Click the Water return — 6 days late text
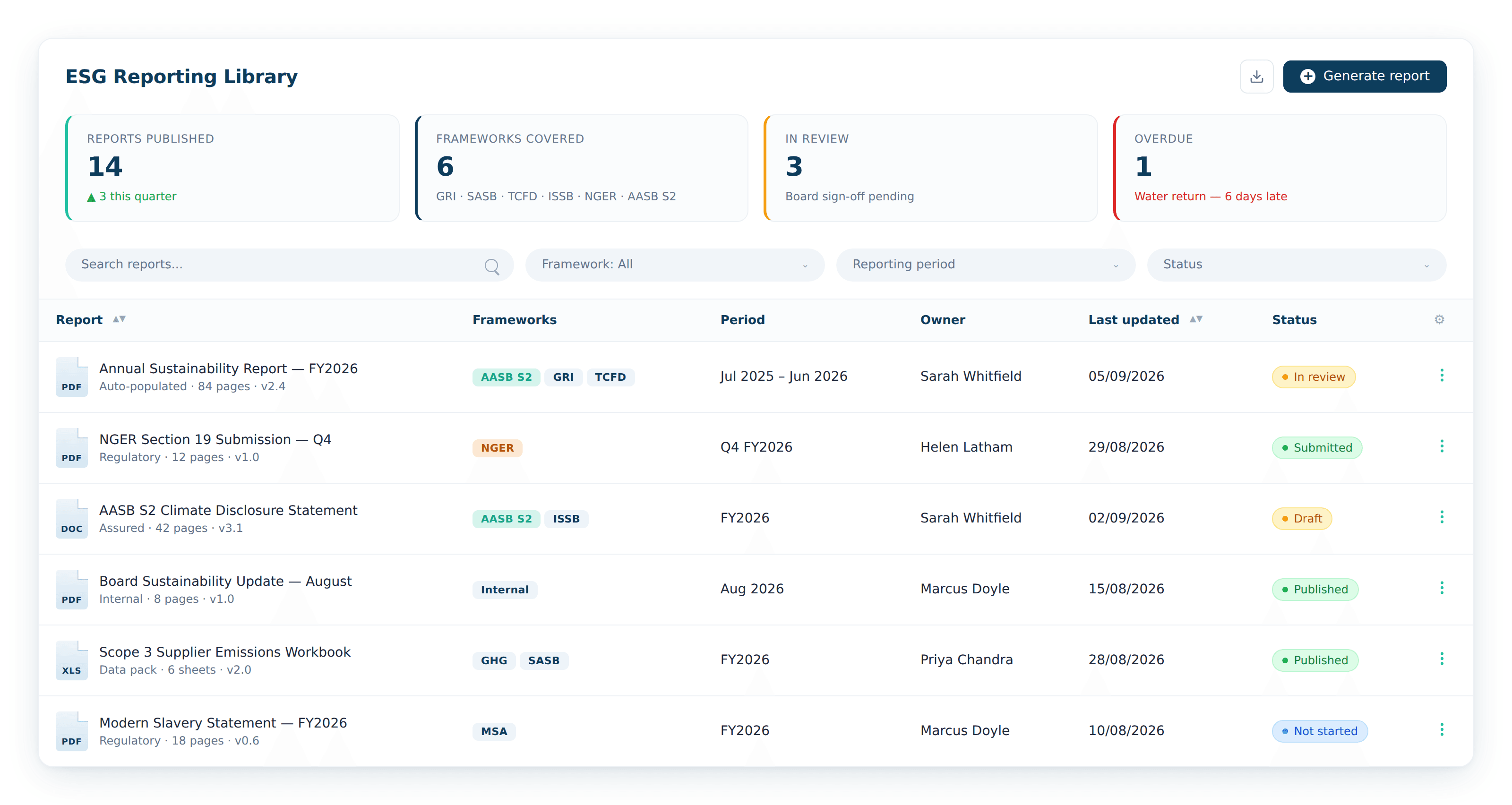The image size is (1512, 805). click(1210, 197)
